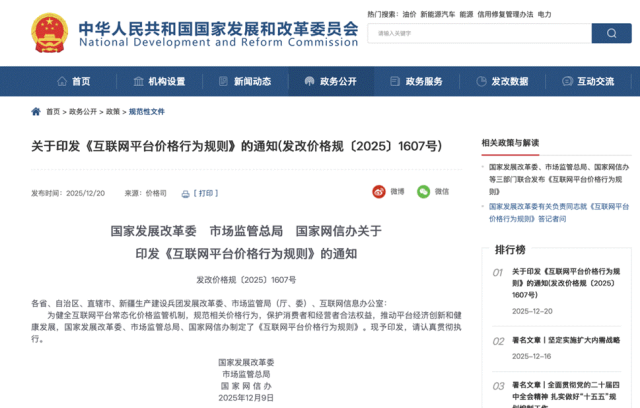Click the 规范性文件 breadcrumb link
Screen dimensions: 640x408
pyautogui.click(x=146, y=112)
